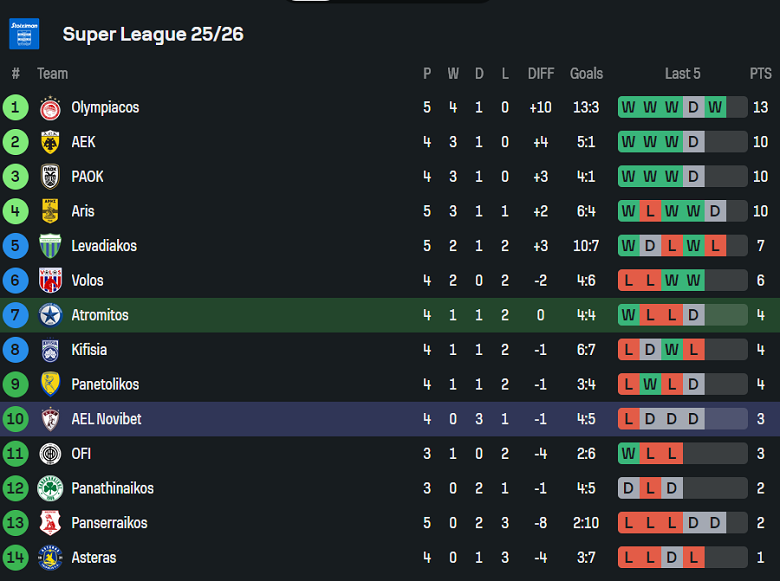Click the Panathinaikos green clover crest
This screenshot has width=780, height=581.
pos(50,488)
